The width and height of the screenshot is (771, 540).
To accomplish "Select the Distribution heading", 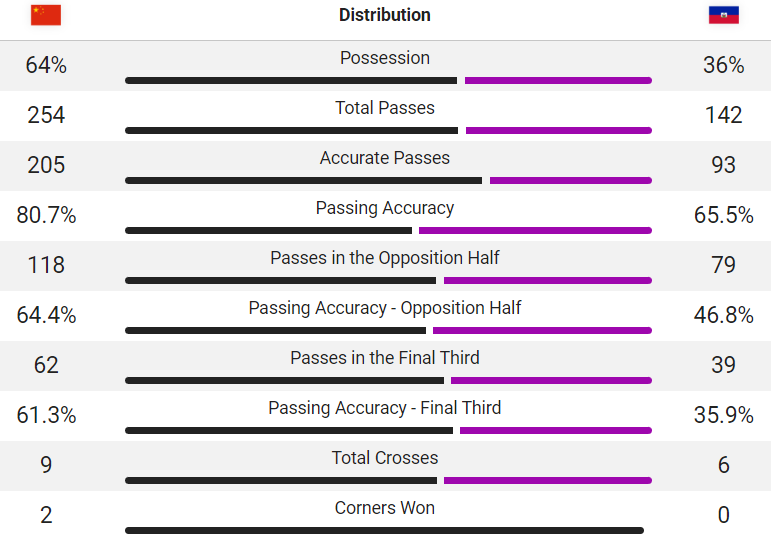I will pyautogui.click(x=385, y=15).
